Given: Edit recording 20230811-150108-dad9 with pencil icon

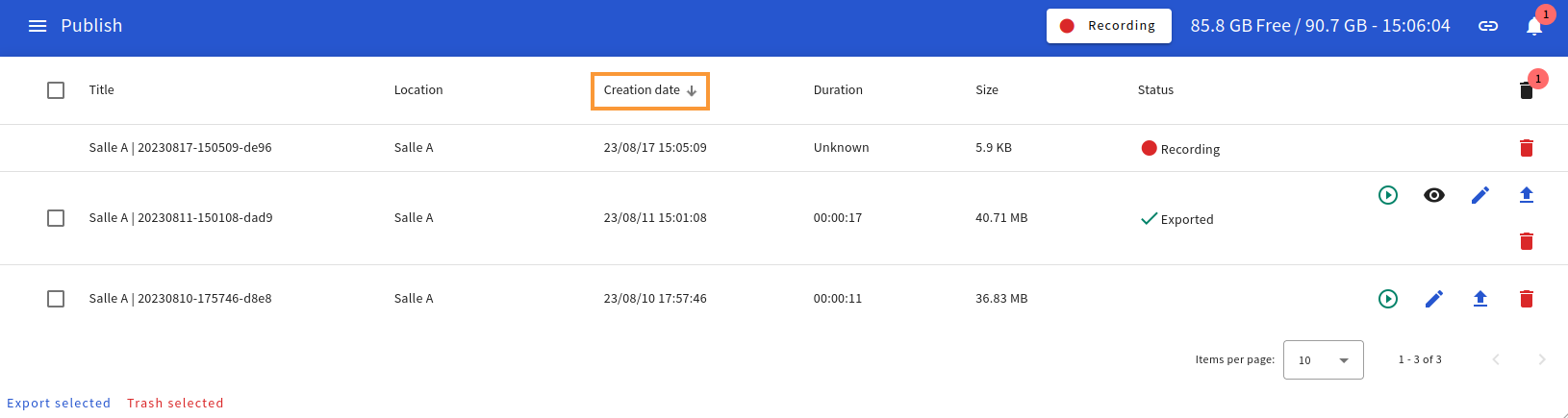Looking at the screenshot, I should (x=1480, y=195).
